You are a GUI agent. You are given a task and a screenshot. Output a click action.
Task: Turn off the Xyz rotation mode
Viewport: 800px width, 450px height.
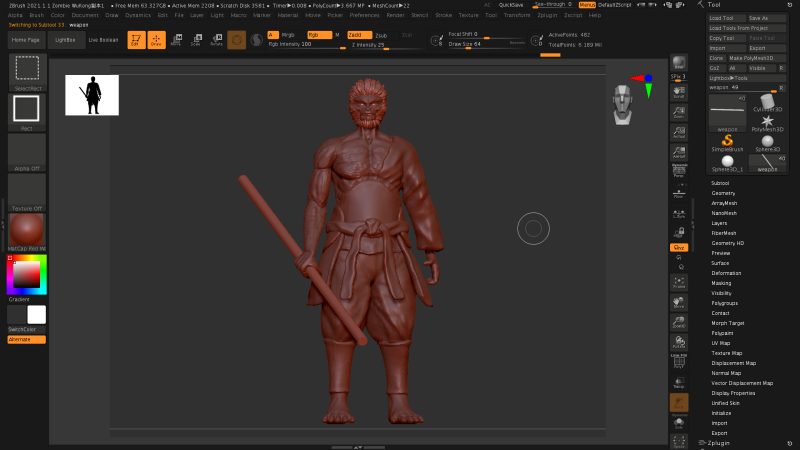coord(679,246)
